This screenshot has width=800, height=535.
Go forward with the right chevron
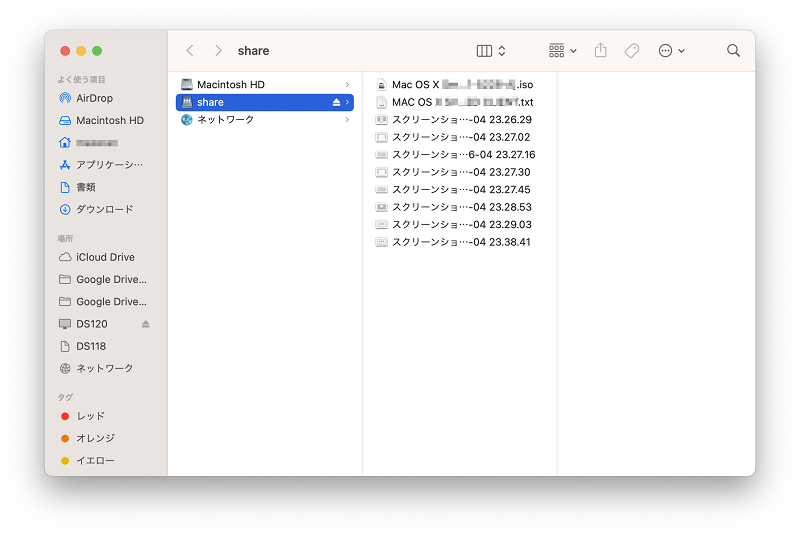coord(218,50)
